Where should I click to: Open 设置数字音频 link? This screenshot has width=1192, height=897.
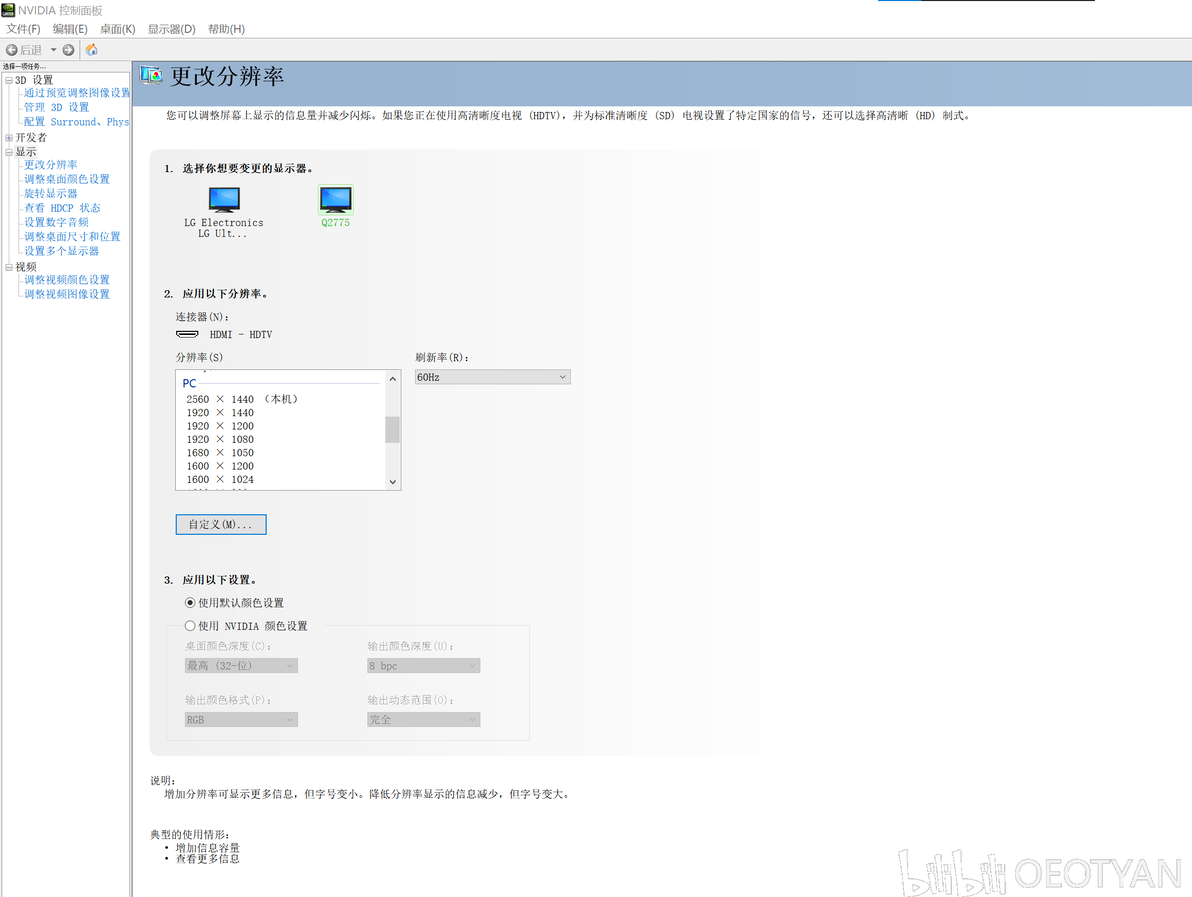click(56, 222)
